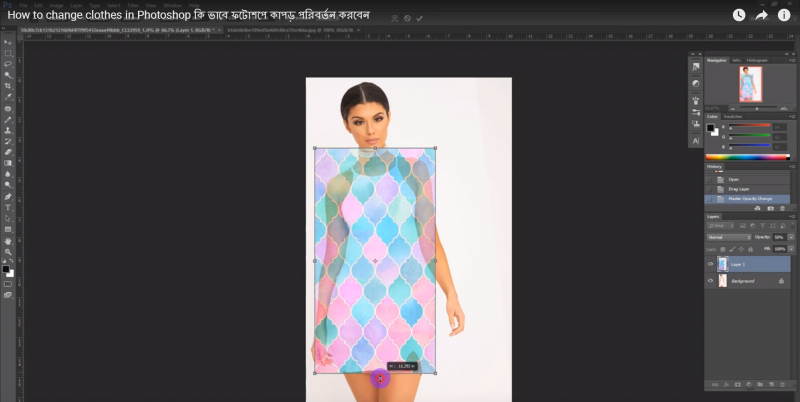The height and width of the screenshot is (402, 800).
Task: Select the Zoom tool
Action: click(8, 252)
